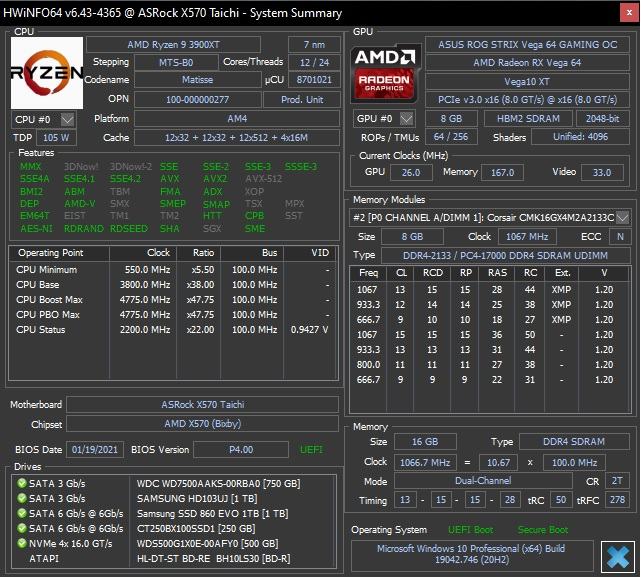Close the System Summary window
Image resolution: width=641 pixels, height=578 pixels.
[629, 13]
